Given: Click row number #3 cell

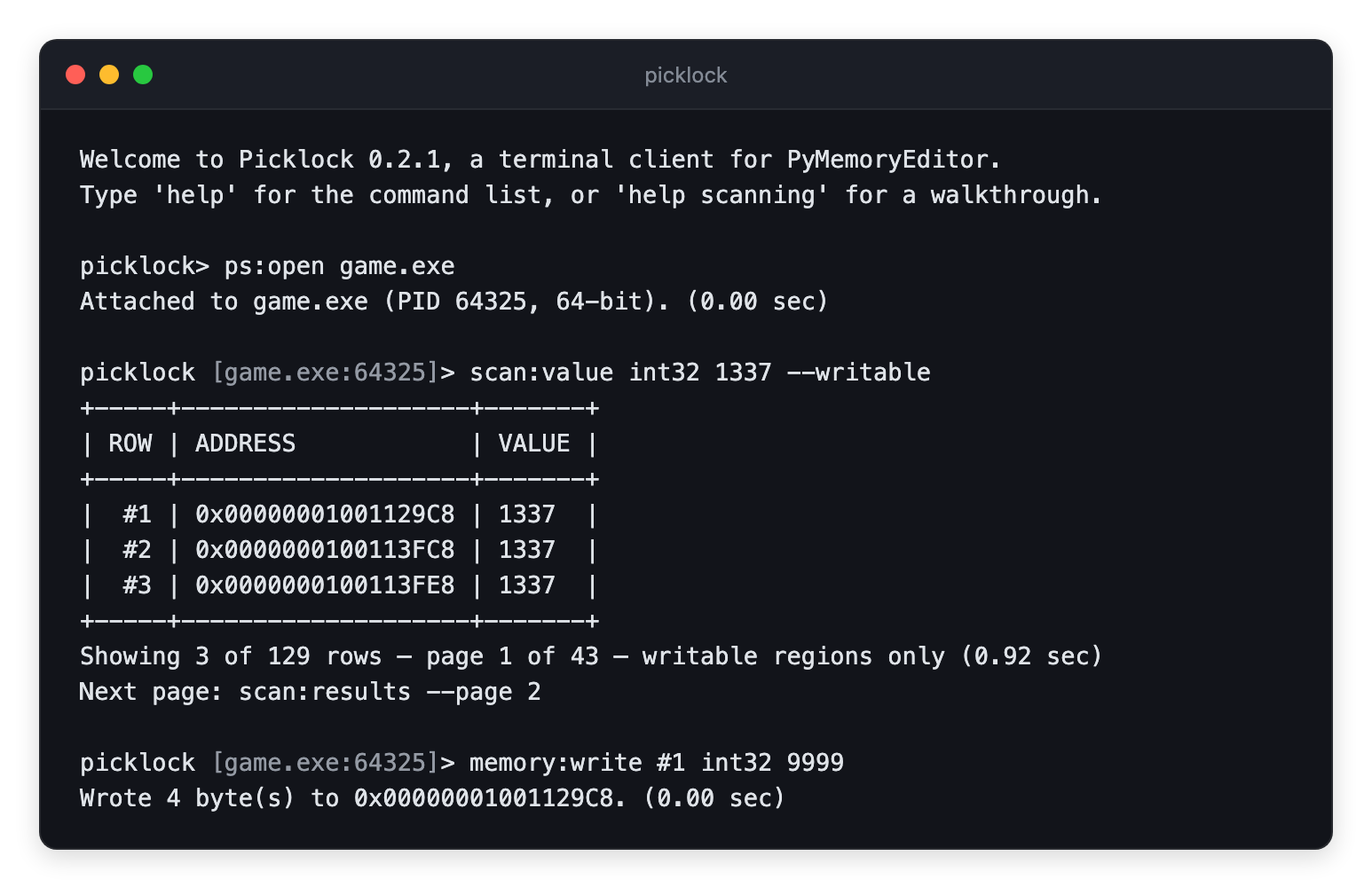Looking at the screenshot, I should [138, 585].
